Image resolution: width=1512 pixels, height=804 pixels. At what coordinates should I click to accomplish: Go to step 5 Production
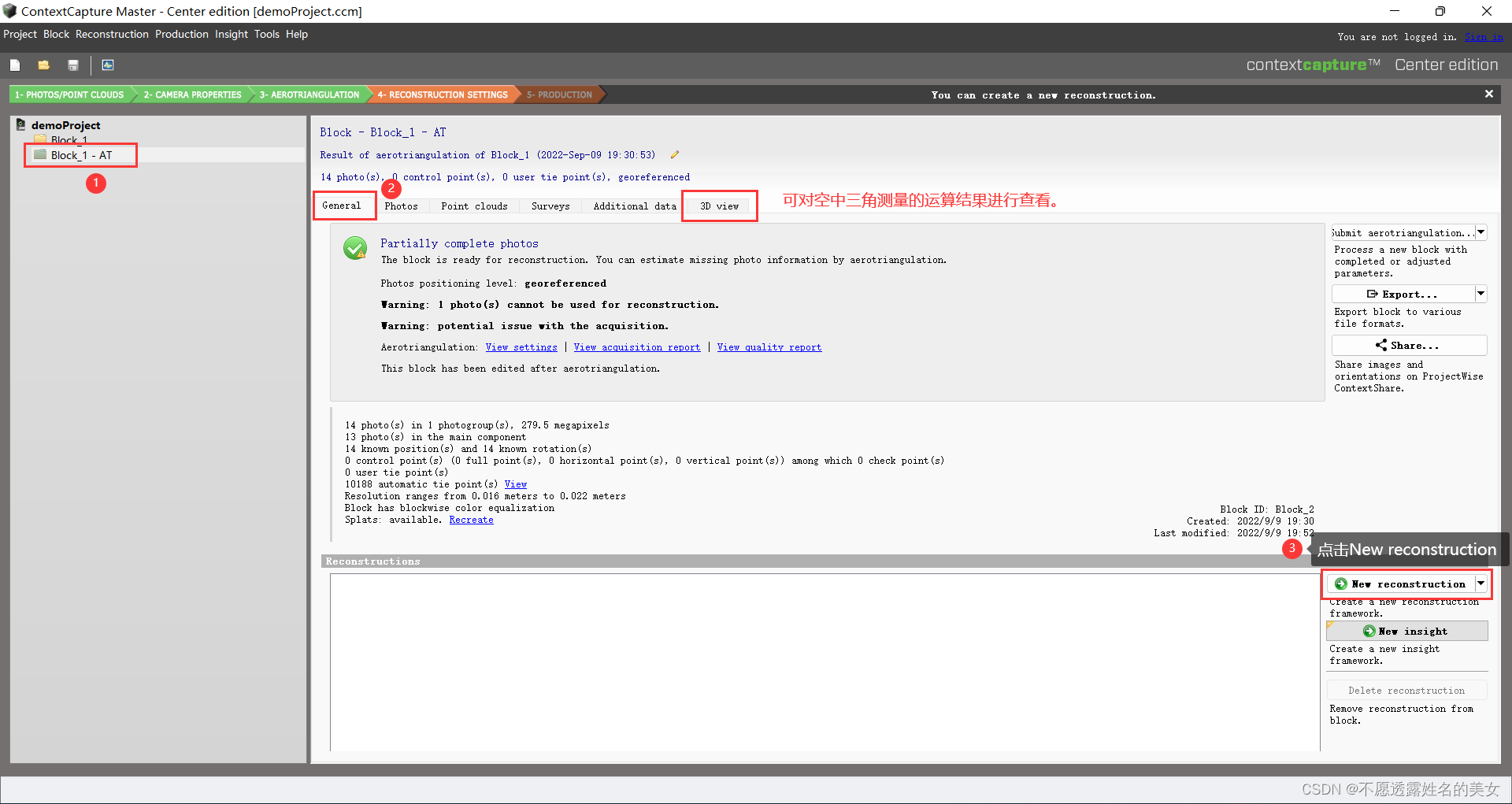point(559,94)
